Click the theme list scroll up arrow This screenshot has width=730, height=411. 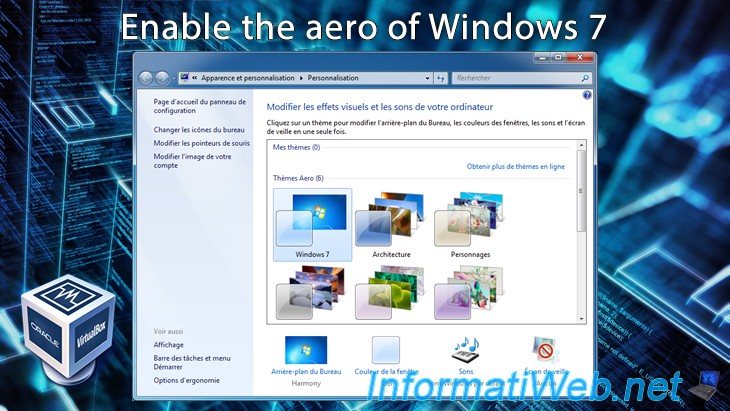click(x=581, y=146)
